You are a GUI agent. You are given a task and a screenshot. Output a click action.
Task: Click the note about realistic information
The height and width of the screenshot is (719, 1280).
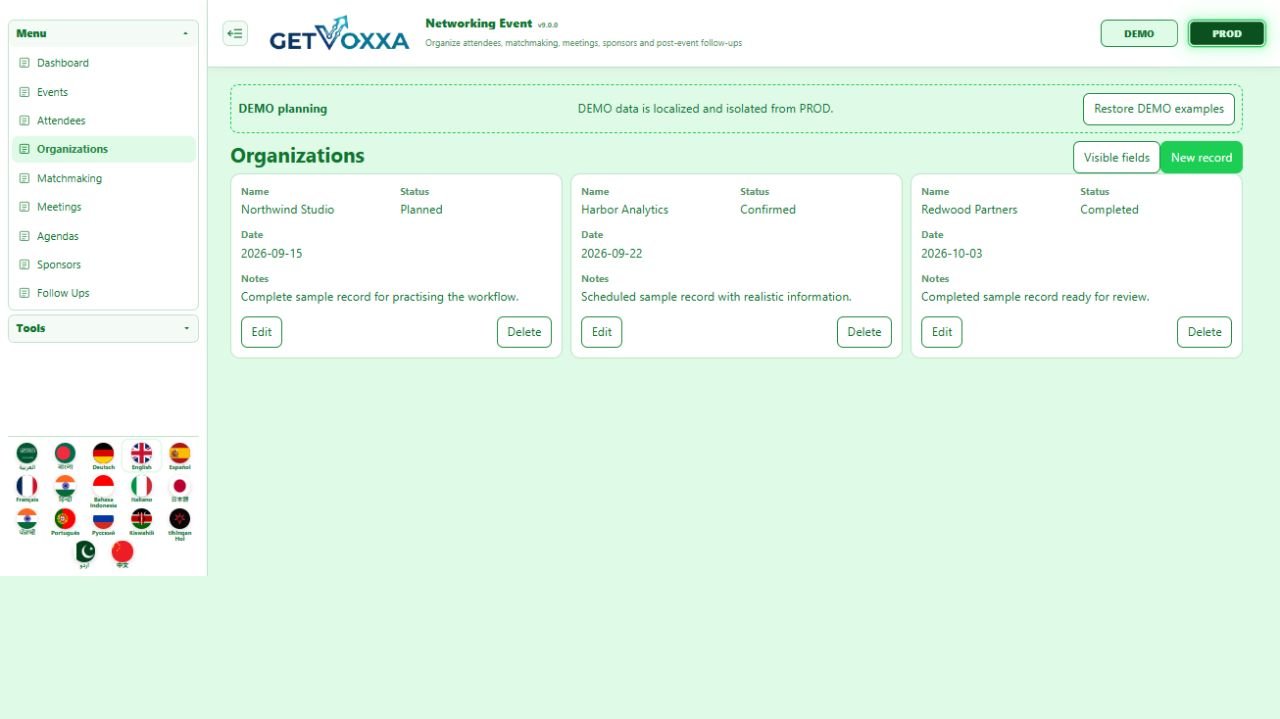tap(716, 297)
